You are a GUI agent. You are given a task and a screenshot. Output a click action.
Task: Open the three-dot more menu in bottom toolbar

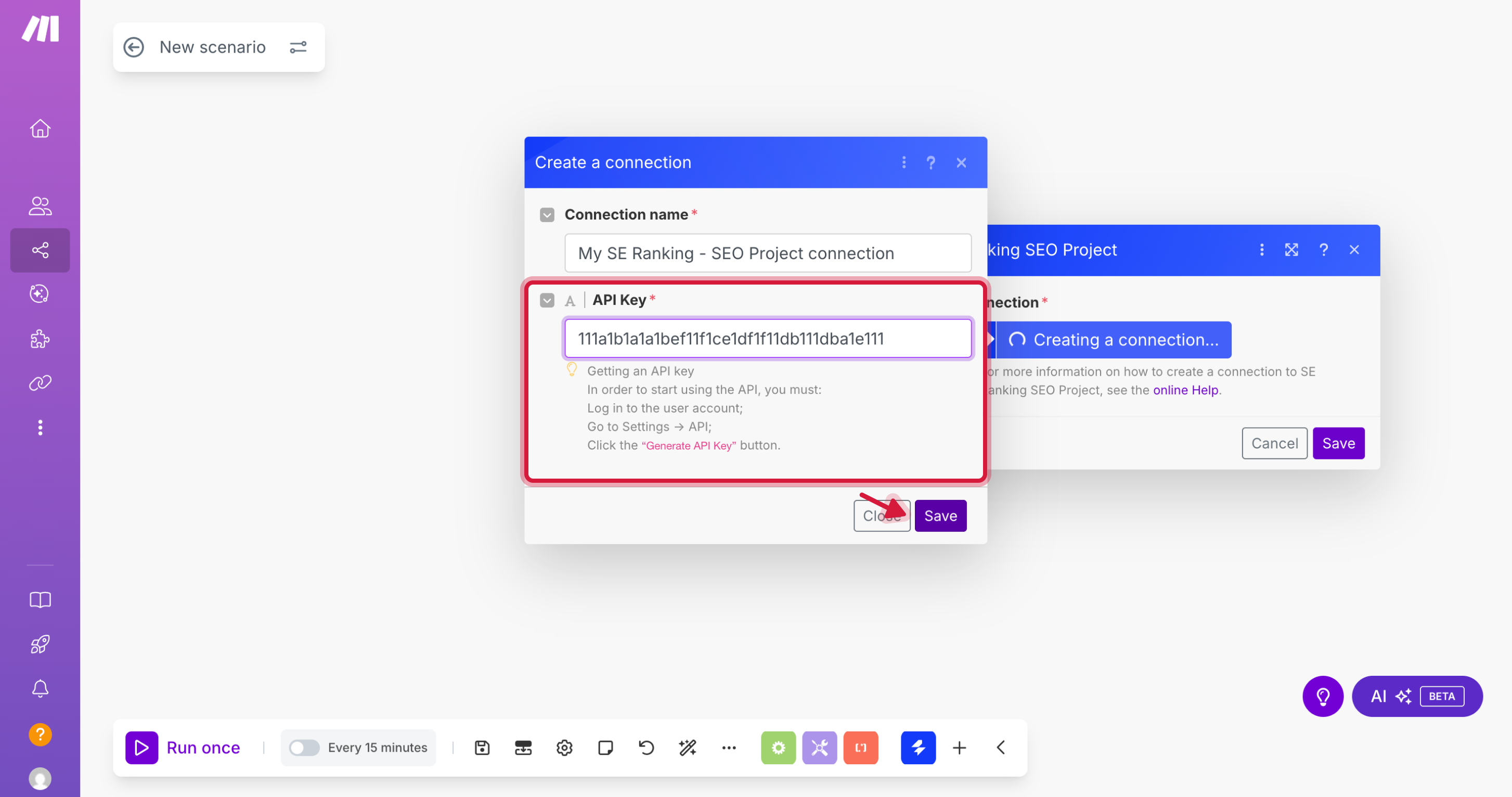coord(728,747)
